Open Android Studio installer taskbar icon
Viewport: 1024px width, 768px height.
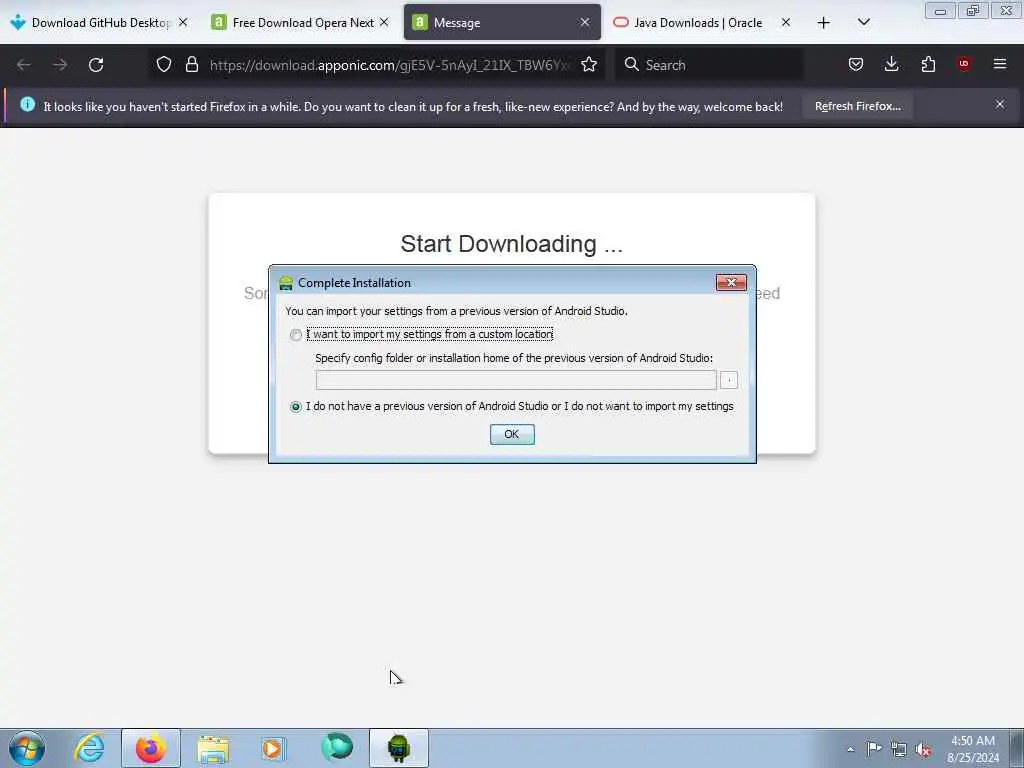(x=399, y=748)
